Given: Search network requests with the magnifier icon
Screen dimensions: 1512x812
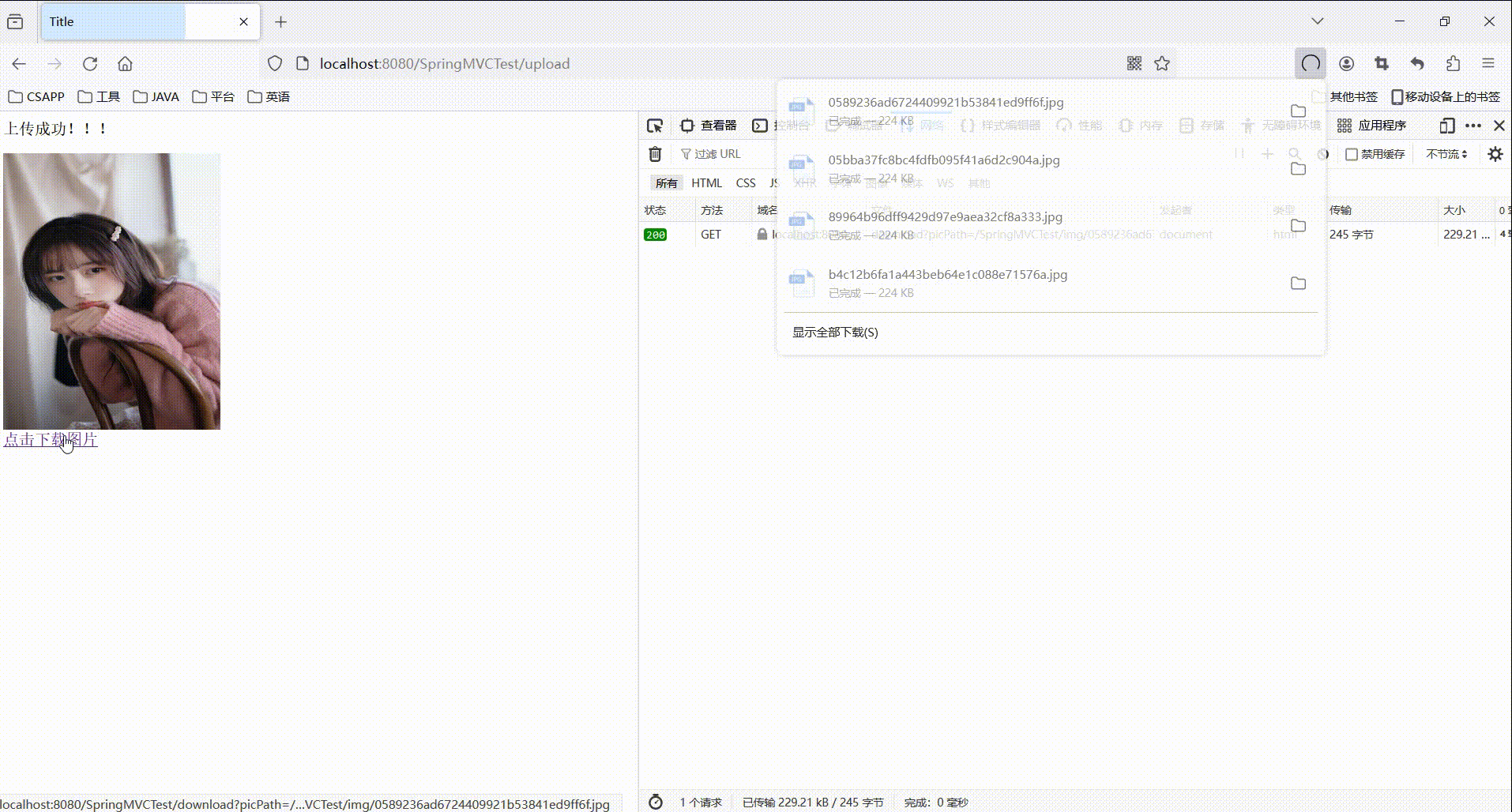Looking at the screenshot, I should (1294, 154).
